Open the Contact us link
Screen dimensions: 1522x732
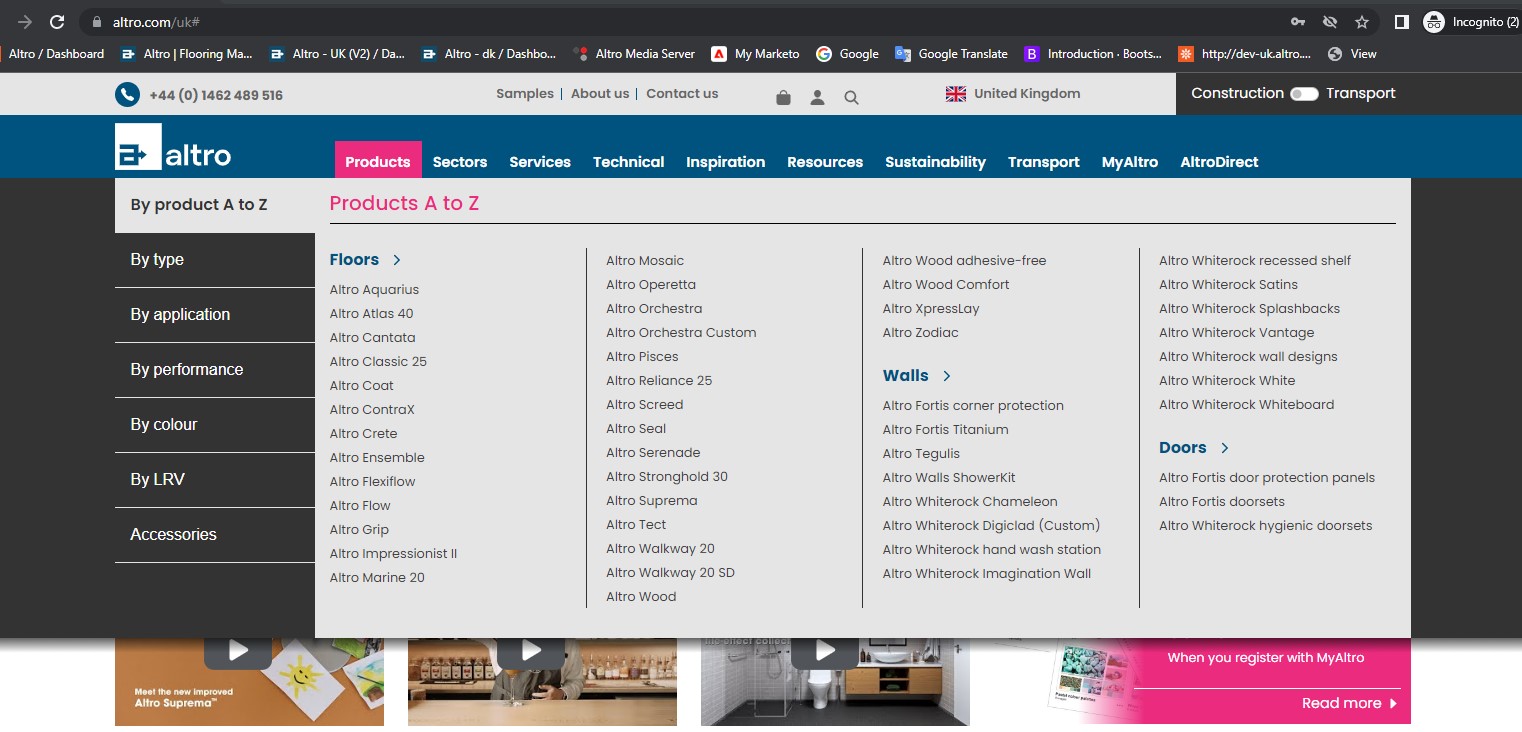[682, 93]
